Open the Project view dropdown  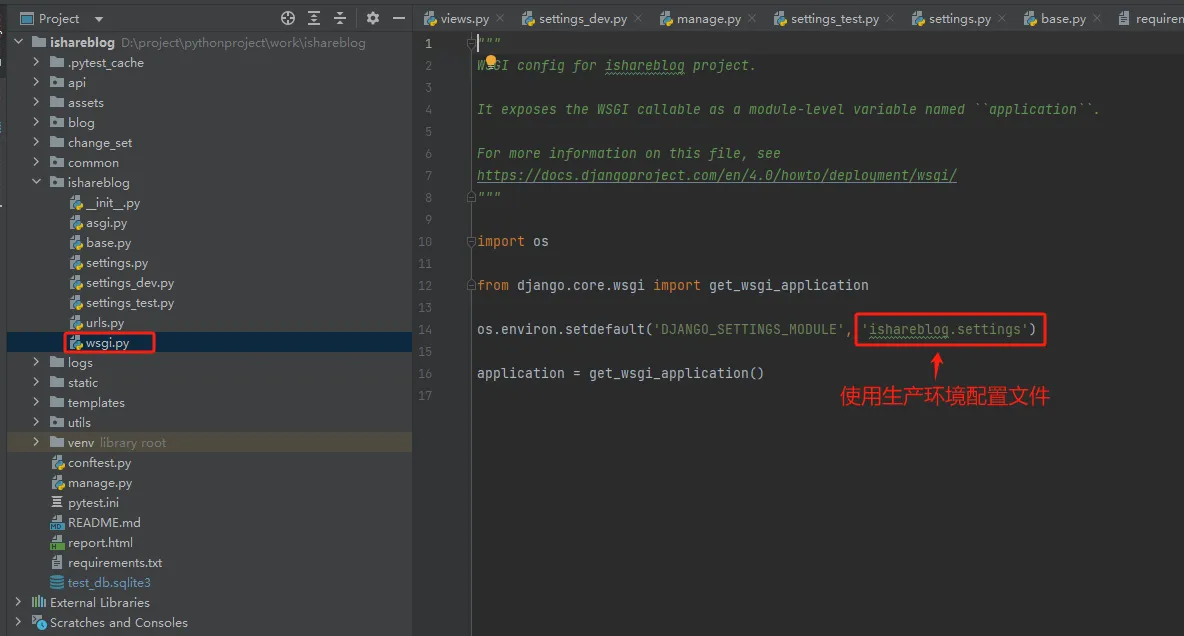(98, 19)
